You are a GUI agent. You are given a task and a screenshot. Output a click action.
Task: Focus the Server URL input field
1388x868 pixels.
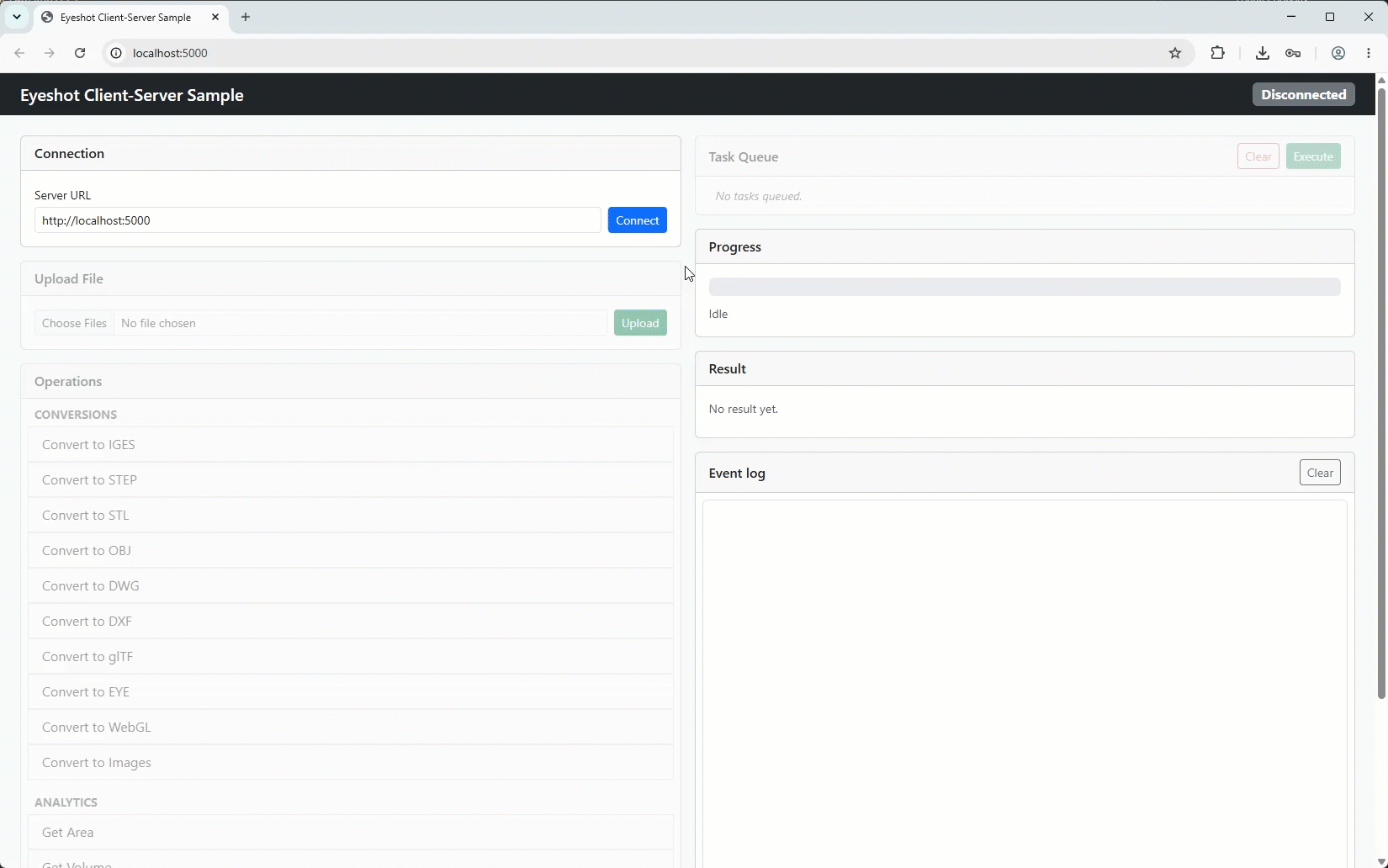pos(317,220)
